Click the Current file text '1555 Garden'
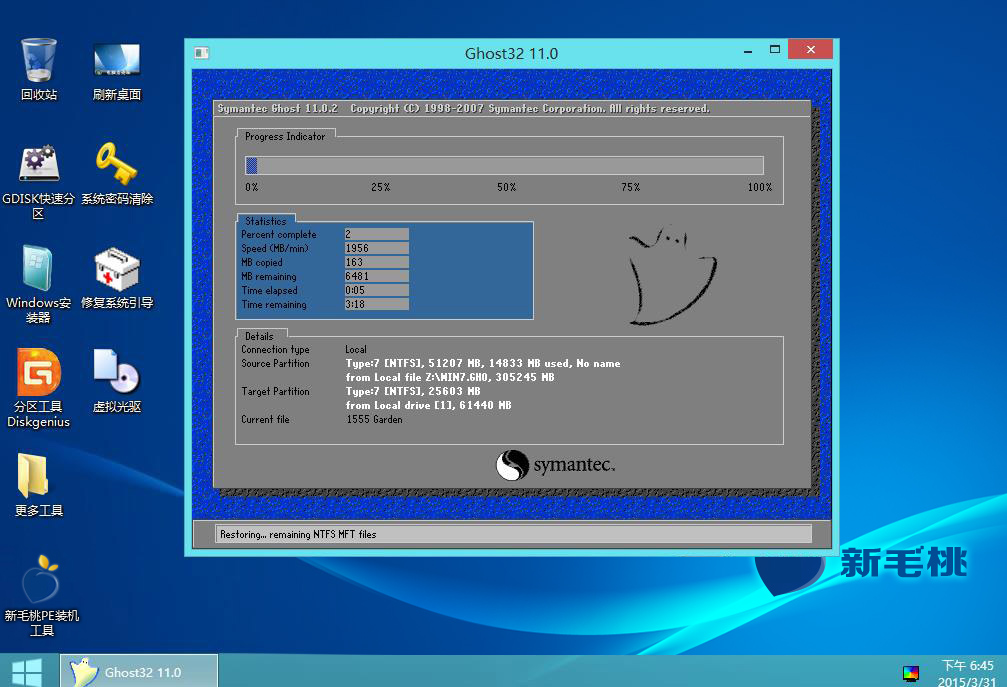The height and width of the screenshot is (687, 1007). 374,419
